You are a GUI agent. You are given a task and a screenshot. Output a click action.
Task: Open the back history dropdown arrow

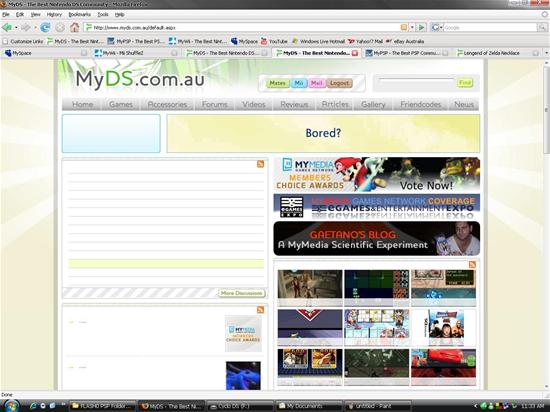[16, 27]
